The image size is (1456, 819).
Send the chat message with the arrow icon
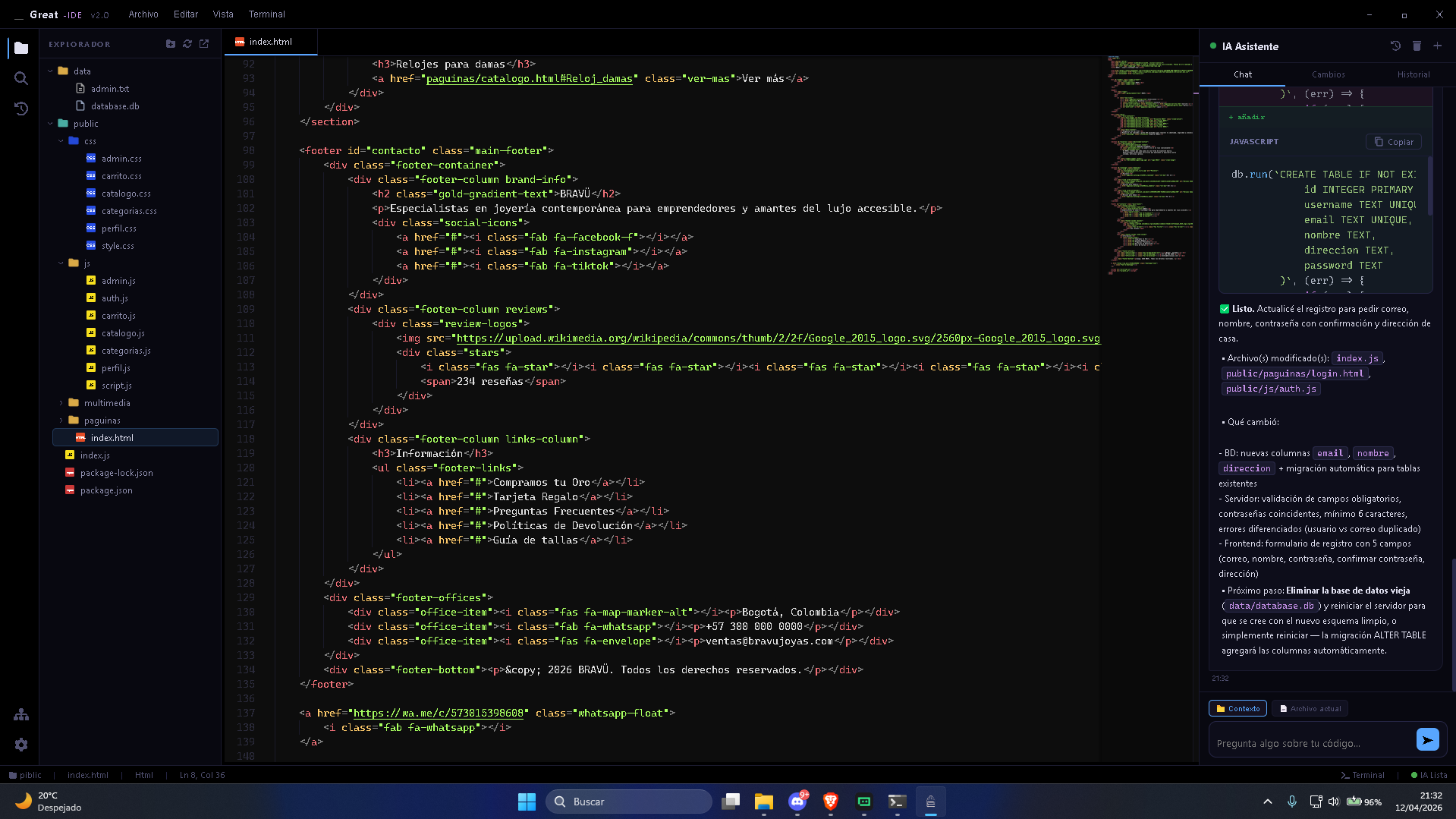[x=1427, y=739]
